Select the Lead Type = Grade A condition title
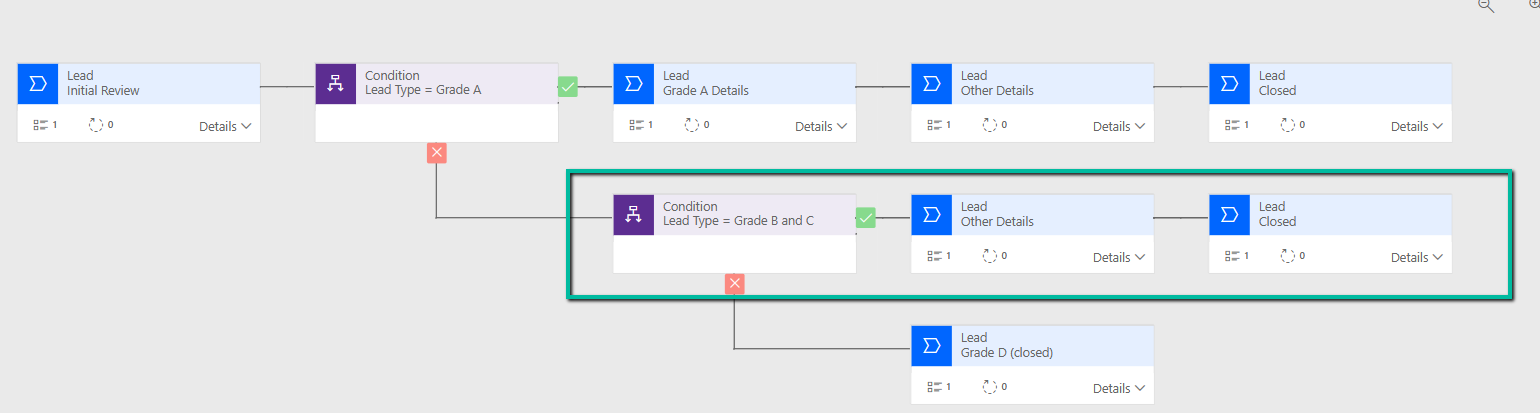The width and height of the screenshot is (1540, 413). click(423, 91)
